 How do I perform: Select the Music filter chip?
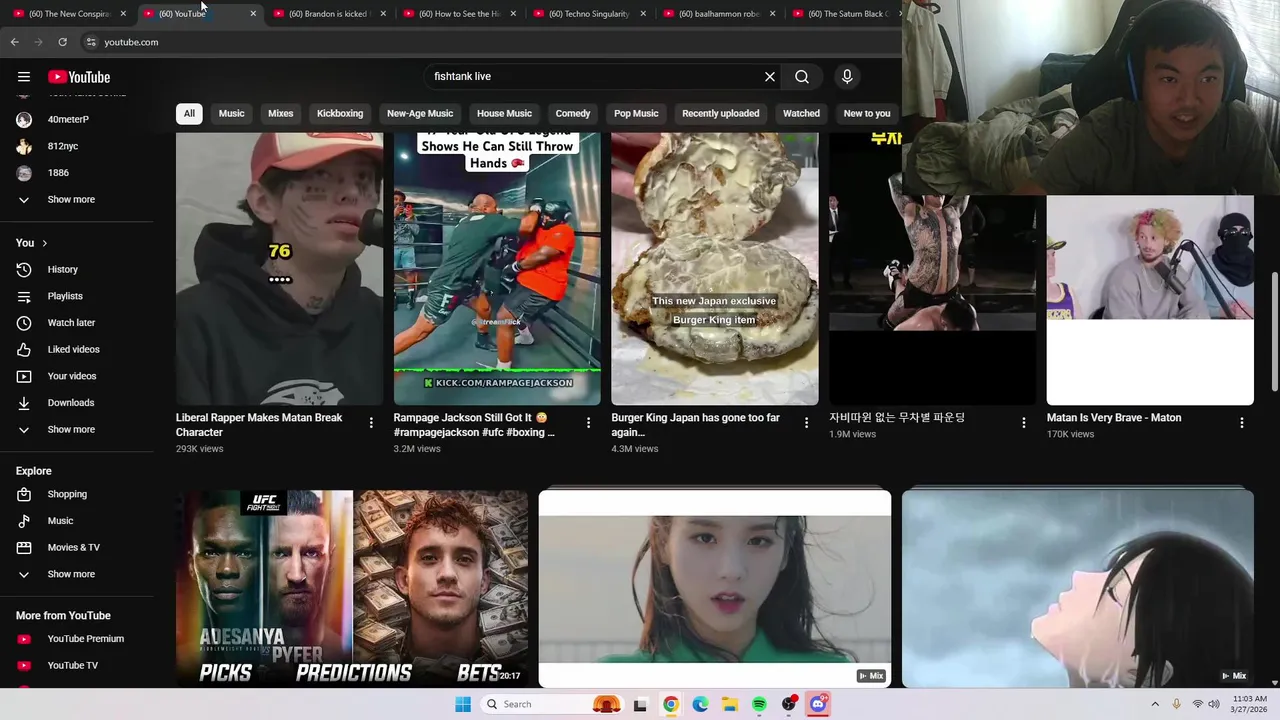tap(231, 113)
